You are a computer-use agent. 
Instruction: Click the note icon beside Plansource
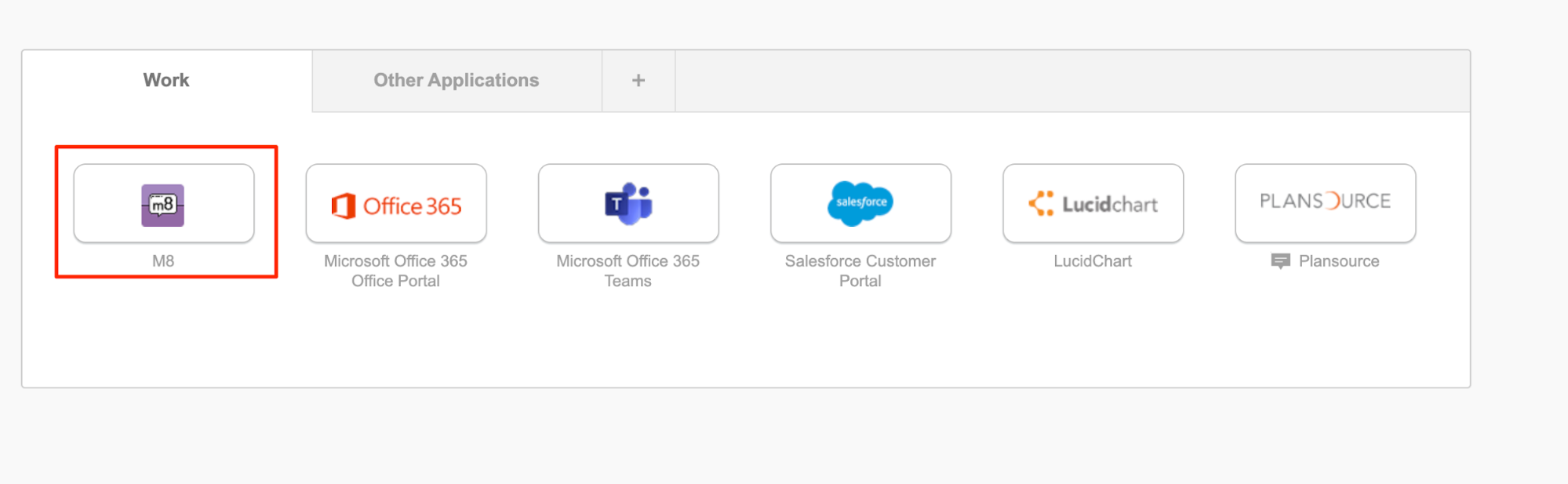1280,261
